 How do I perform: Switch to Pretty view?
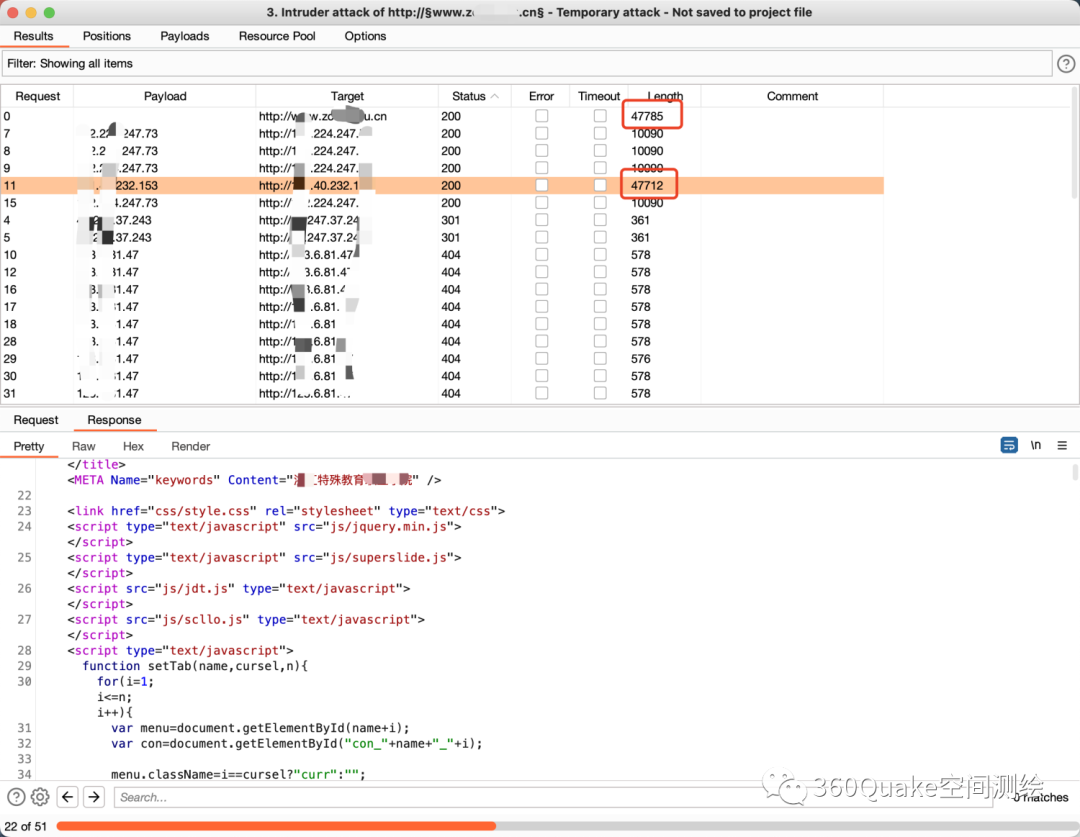[29, 446]
